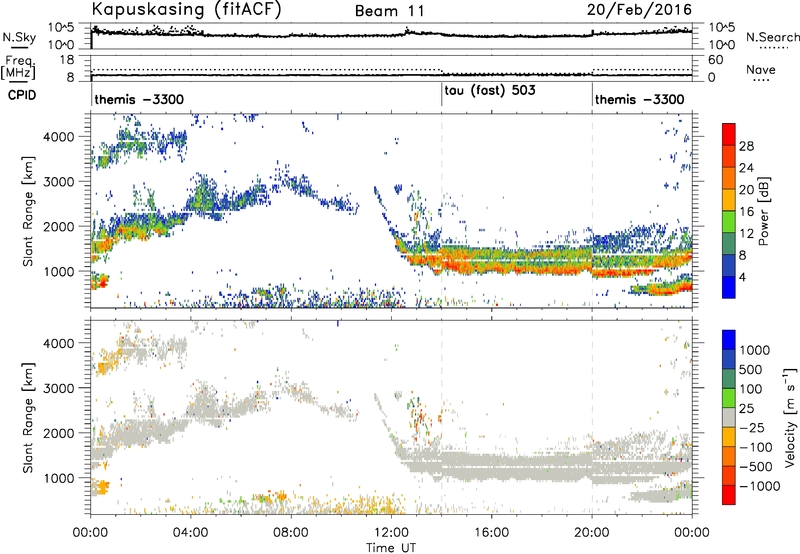Click the '12:00' time tick label
The height and width of the screenshot is (554, 800).
[x=391, y=533]
